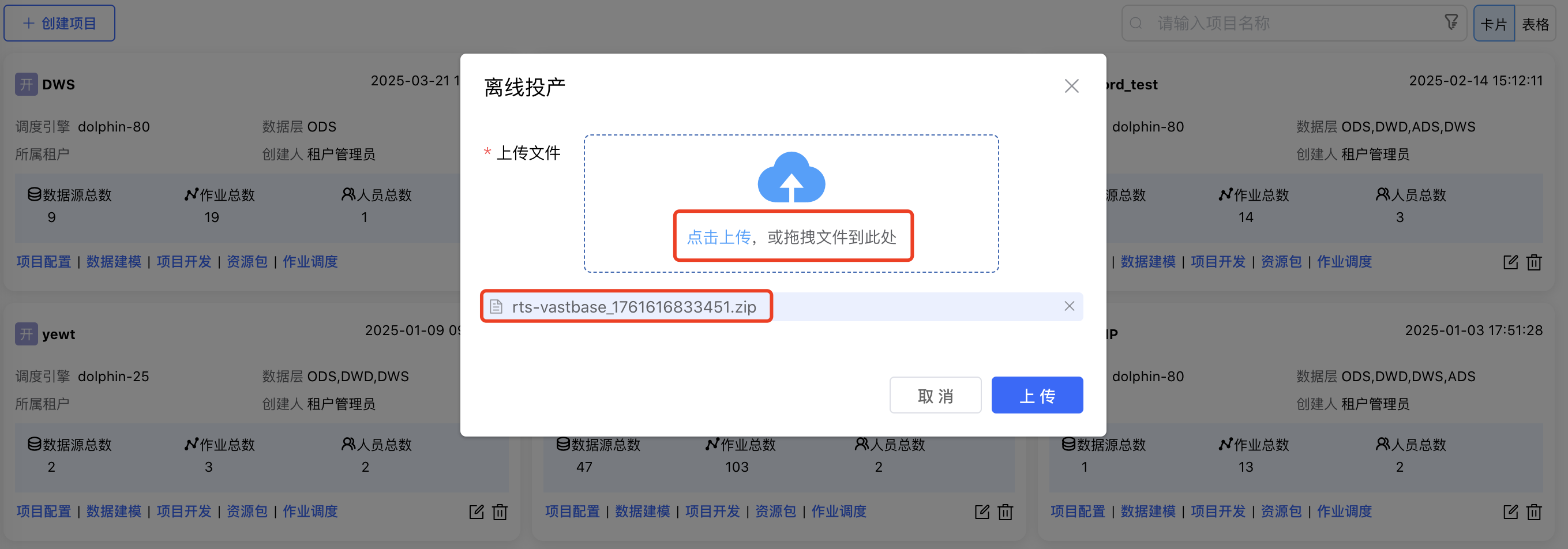
Task: Click the filter icon in search box
Action: coord(1451,23)
